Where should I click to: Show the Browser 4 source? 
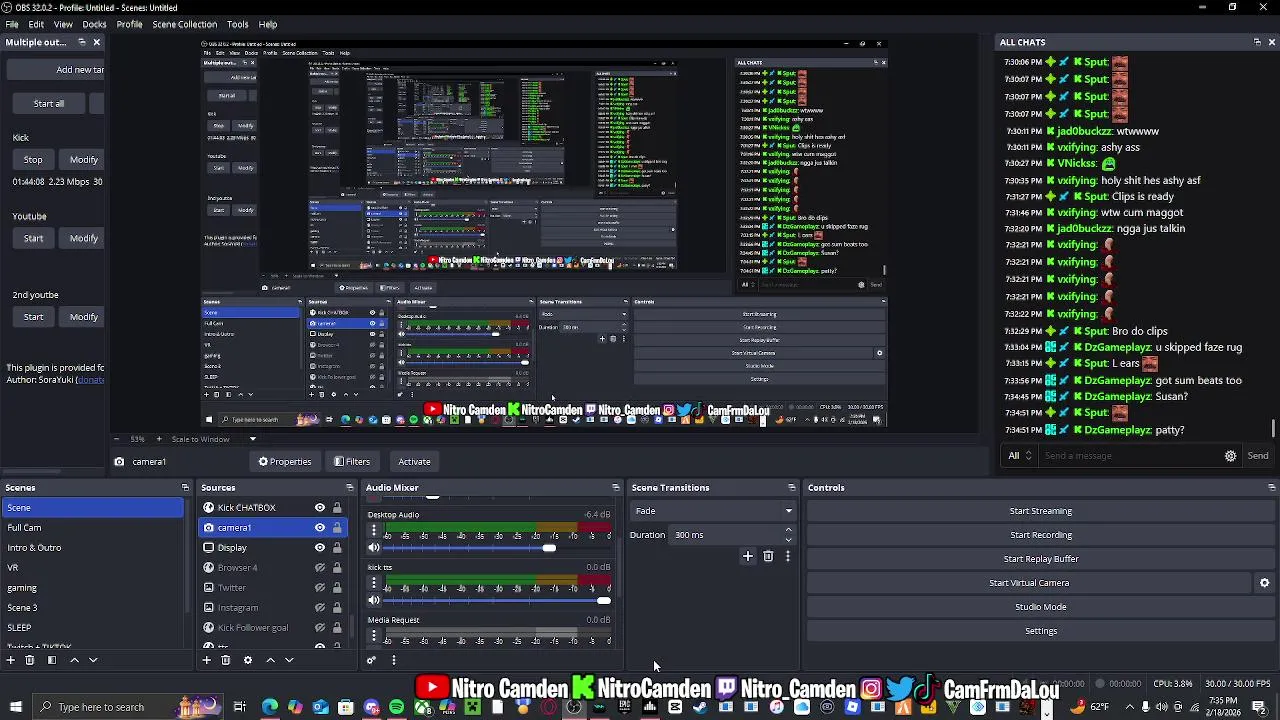pyautogui.click(x=320, y=568)
